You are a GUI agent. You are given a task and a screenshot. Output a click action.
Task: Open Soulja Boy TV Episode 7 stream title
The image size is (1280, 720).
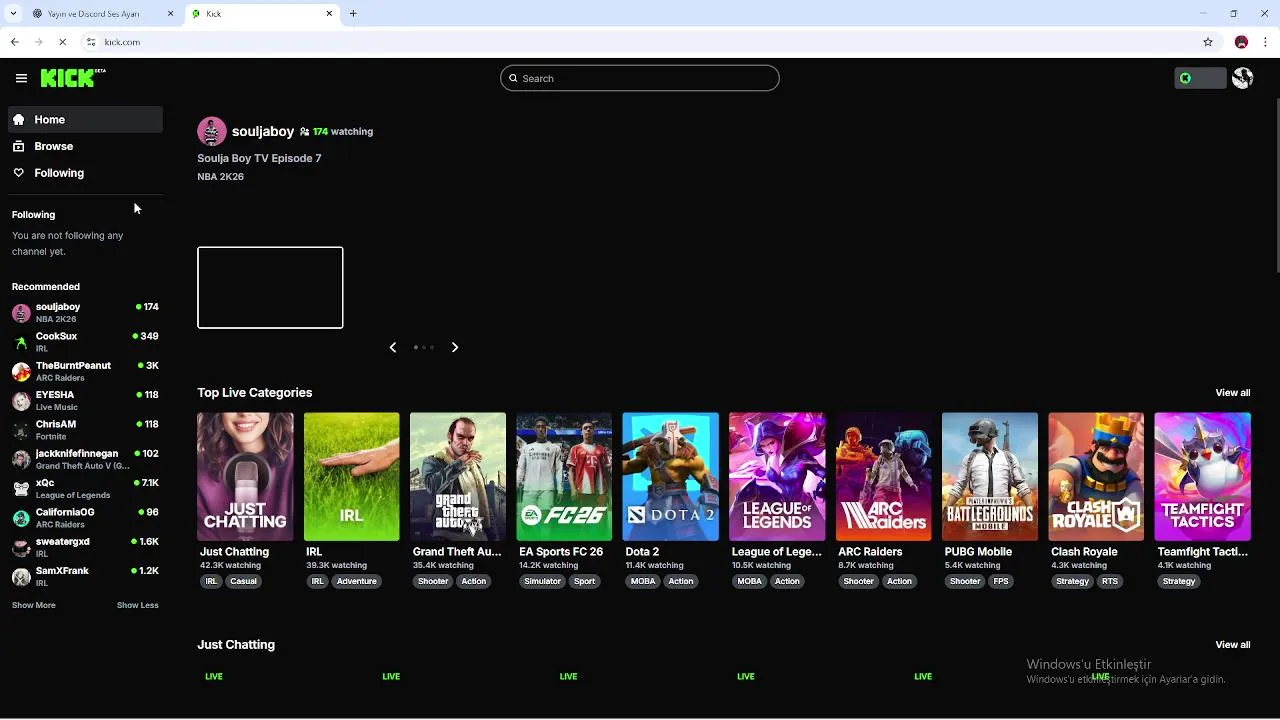click(259, 158)
